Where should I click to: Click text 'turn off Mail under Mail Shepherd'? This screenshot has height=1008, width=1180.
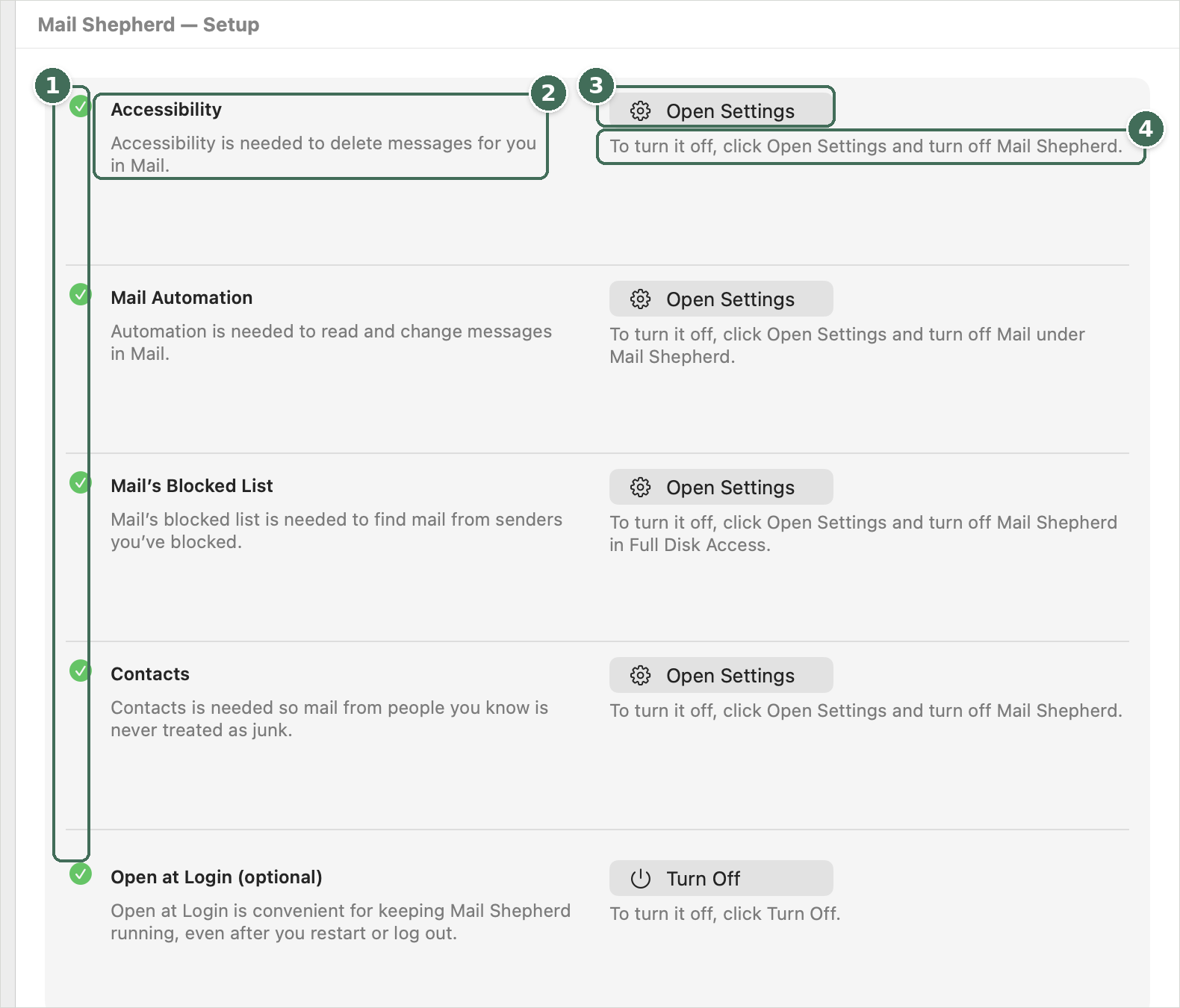tap(848, 345)
